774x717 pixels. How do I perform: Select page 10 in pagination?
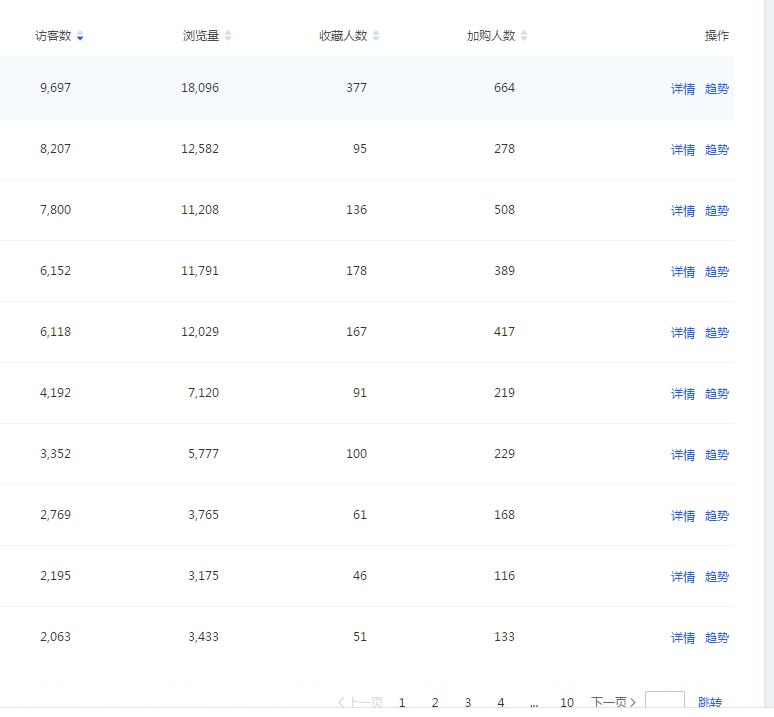point(567,703)
